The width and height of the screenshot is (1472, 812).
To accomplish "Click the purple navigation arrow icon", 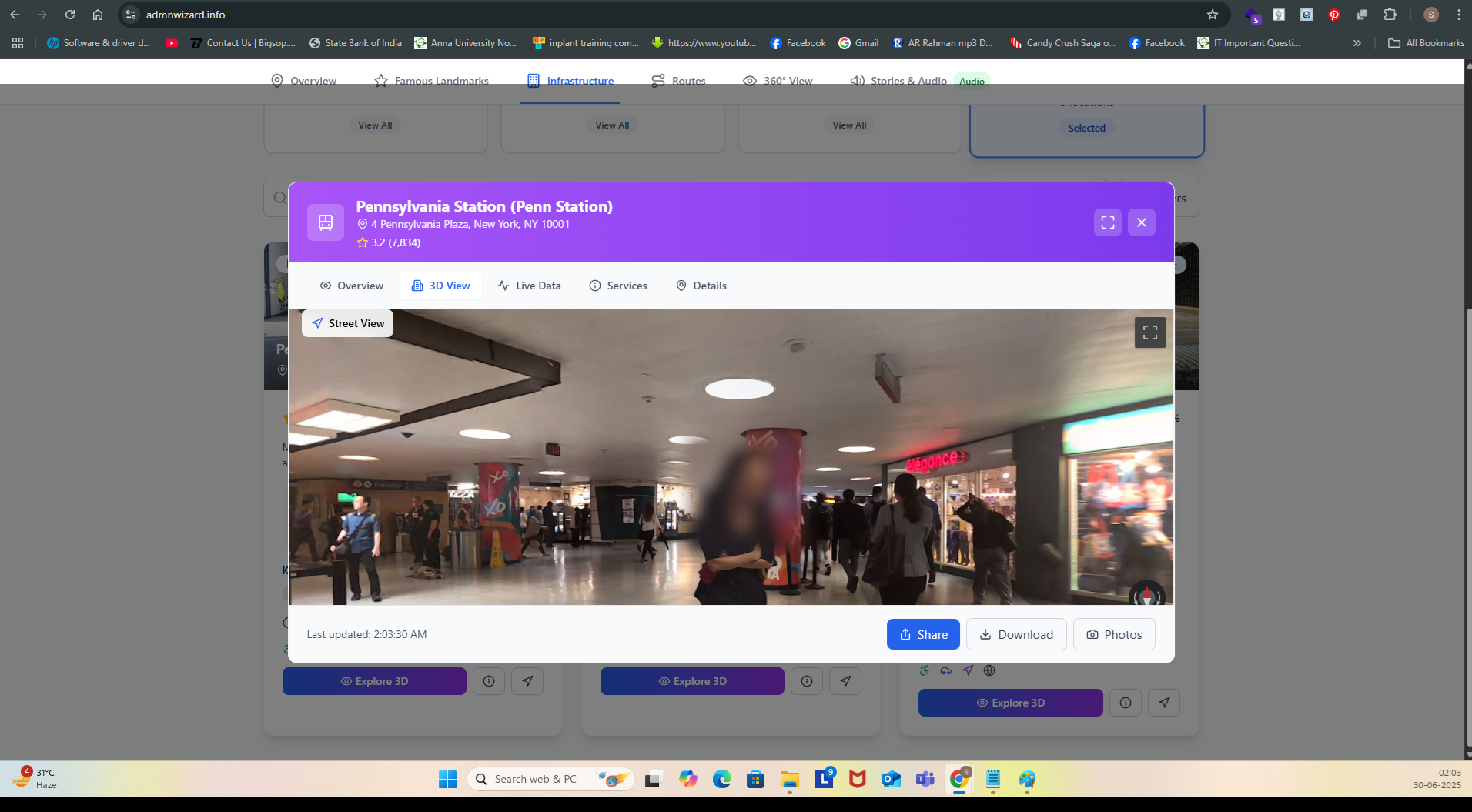I will pos(968,670).
